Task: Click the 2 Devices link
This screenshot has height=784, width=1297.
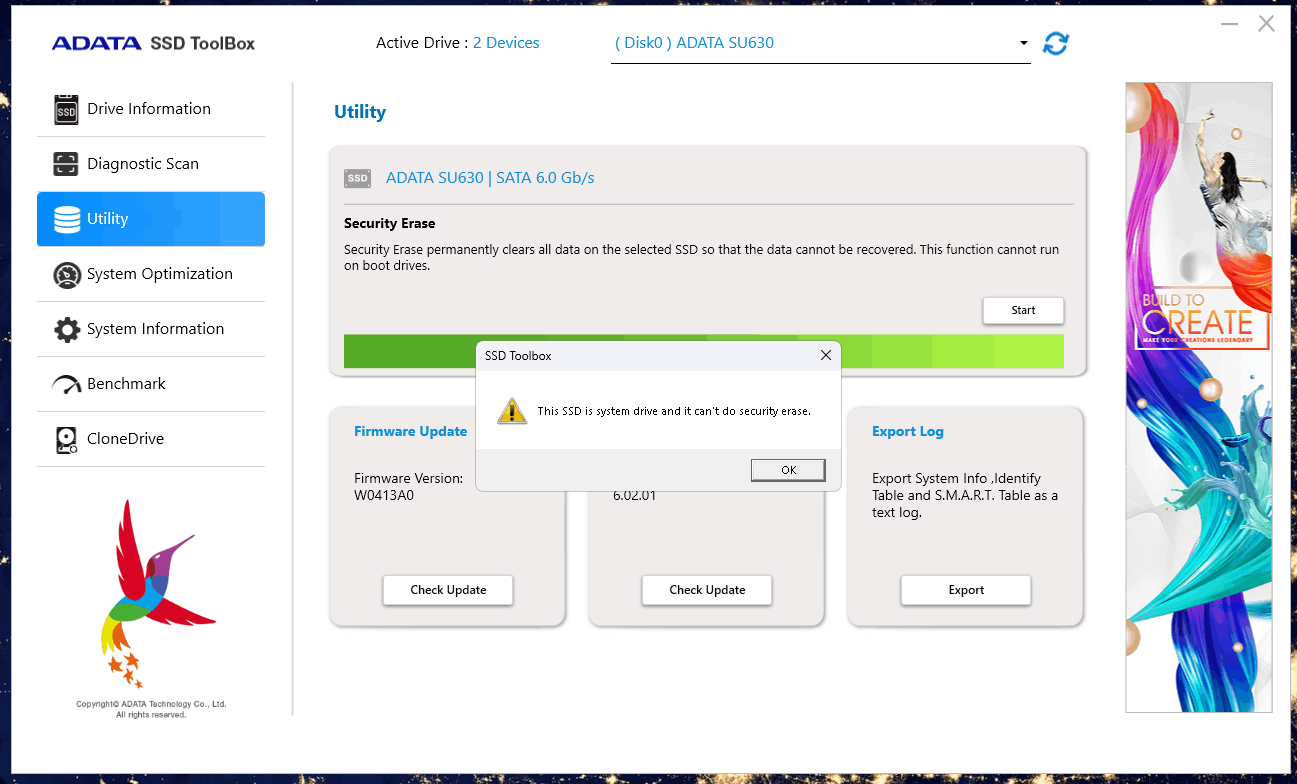Action: (506, 43)
